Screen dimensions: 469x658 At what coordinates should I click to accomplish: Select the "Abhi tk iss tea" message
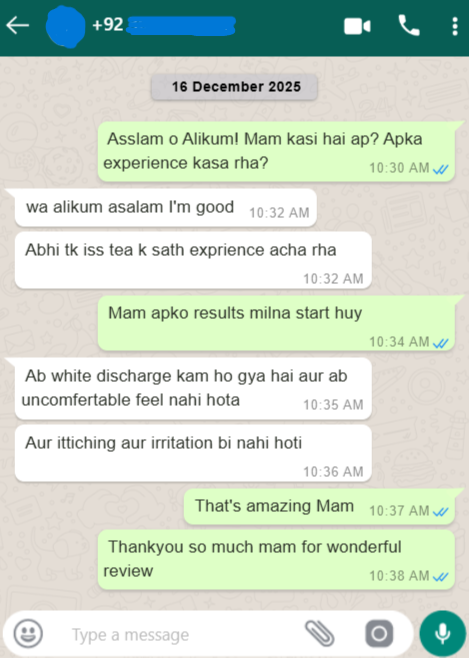tap(193, 260)
